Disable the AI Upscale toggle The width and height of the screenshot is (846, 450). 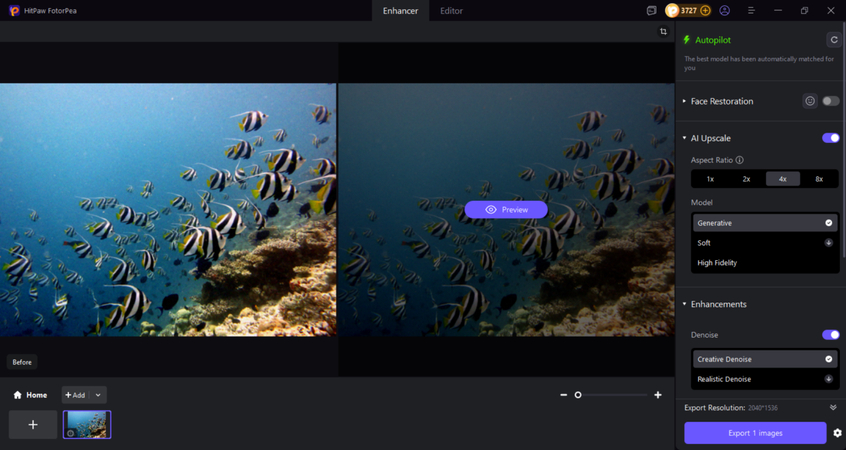[830, 138]
